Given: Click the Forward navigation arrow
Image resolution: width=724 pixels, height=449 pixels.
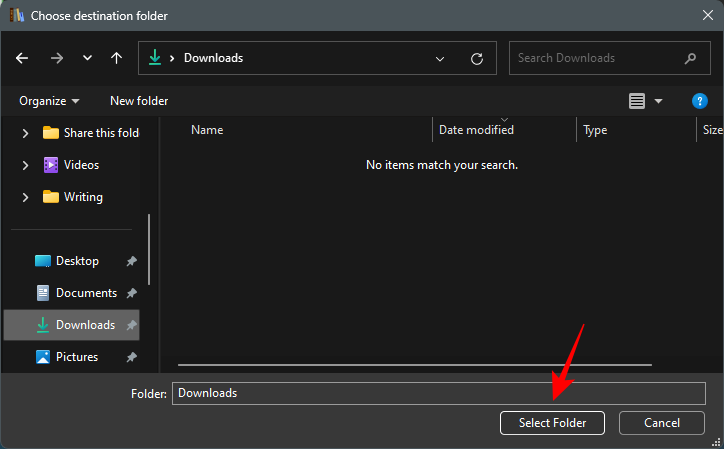Looking at the screenshot, I should (56, 58).
